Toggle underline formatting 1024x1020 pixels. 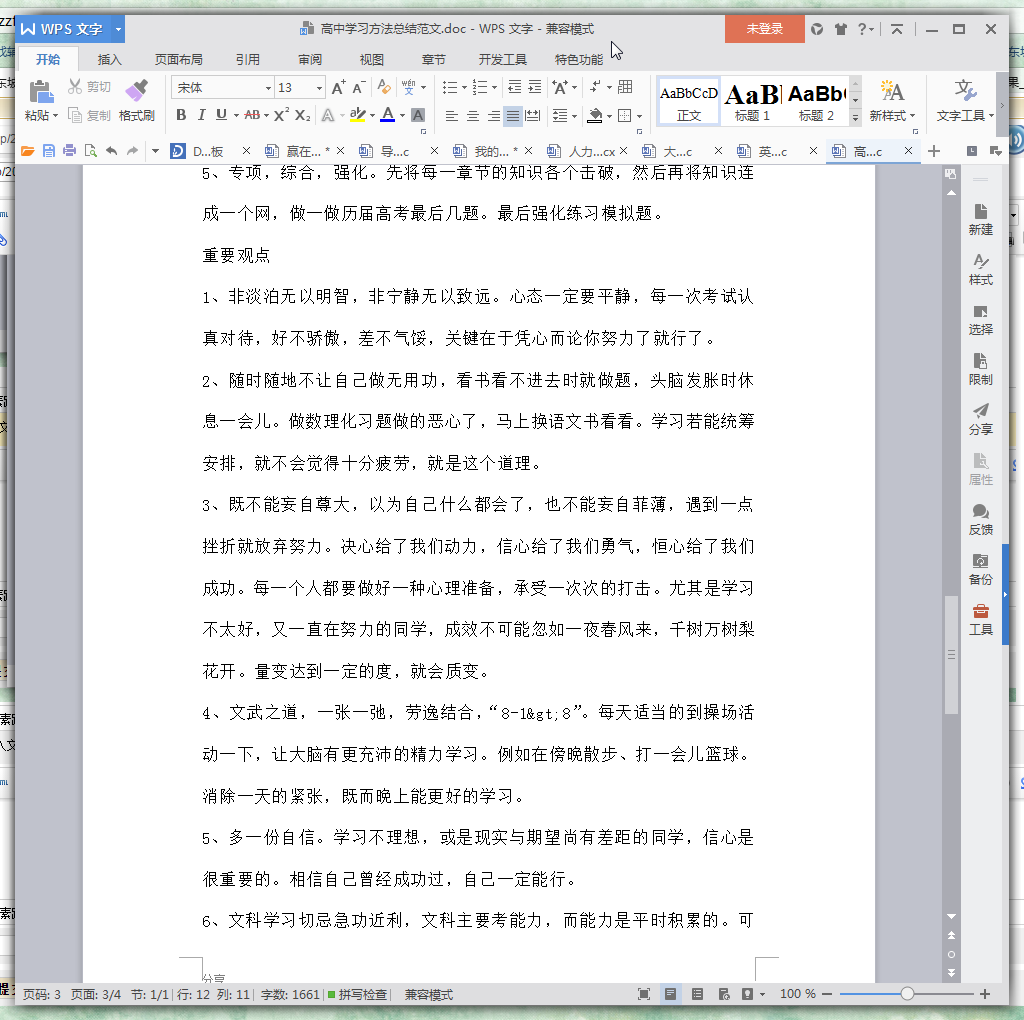221,115
